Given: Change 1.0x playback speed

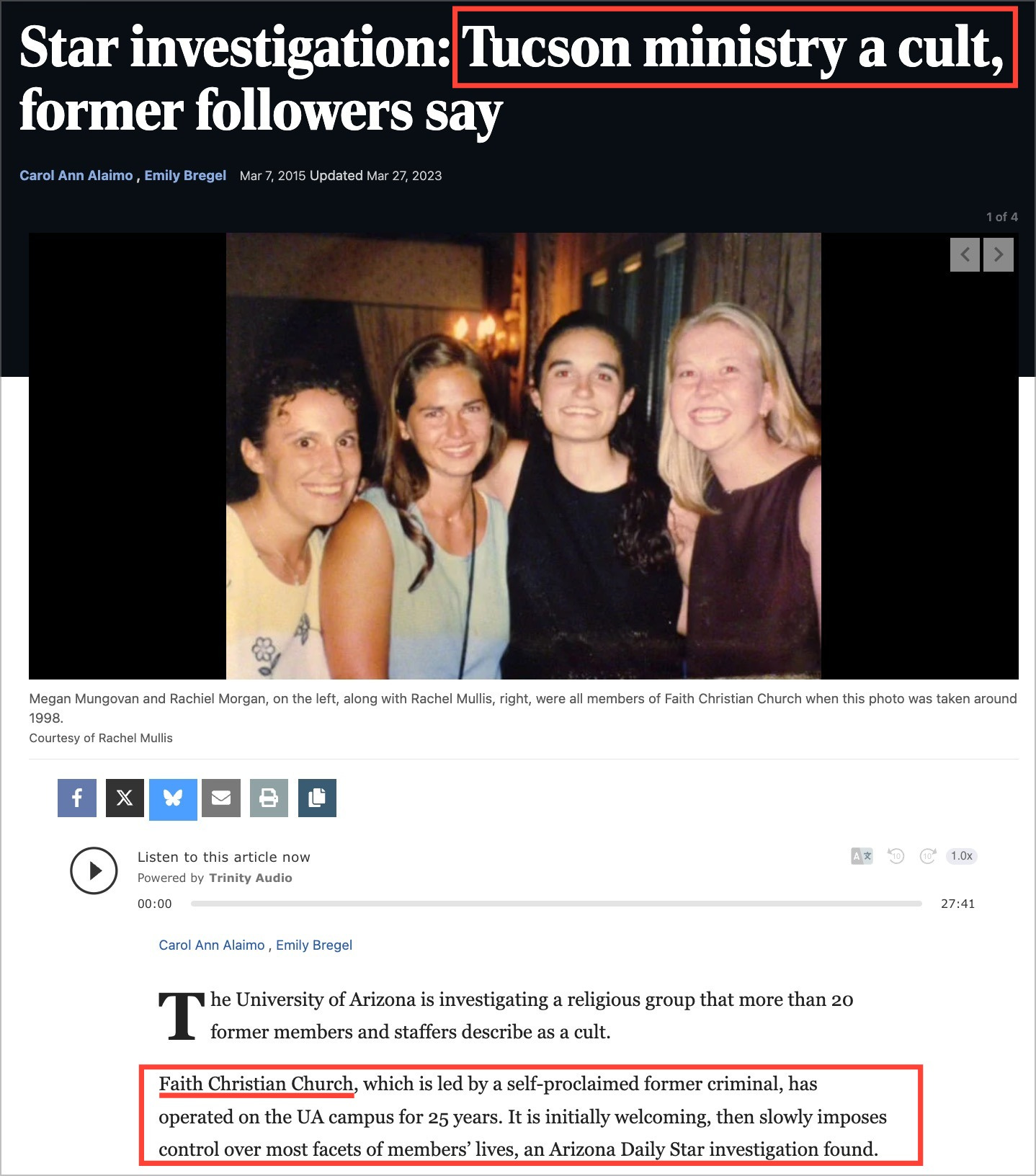Looking at the screenshot, I should tap(962, 856).
